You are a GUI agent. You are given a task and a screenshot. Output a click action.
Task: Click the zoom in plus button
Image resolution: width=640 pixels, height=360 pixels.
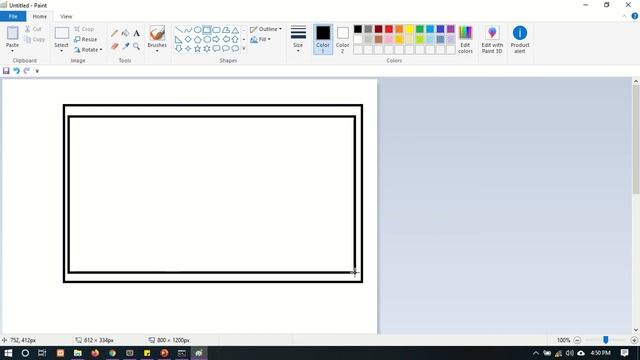pyautogui.click(x=634, y=340)
